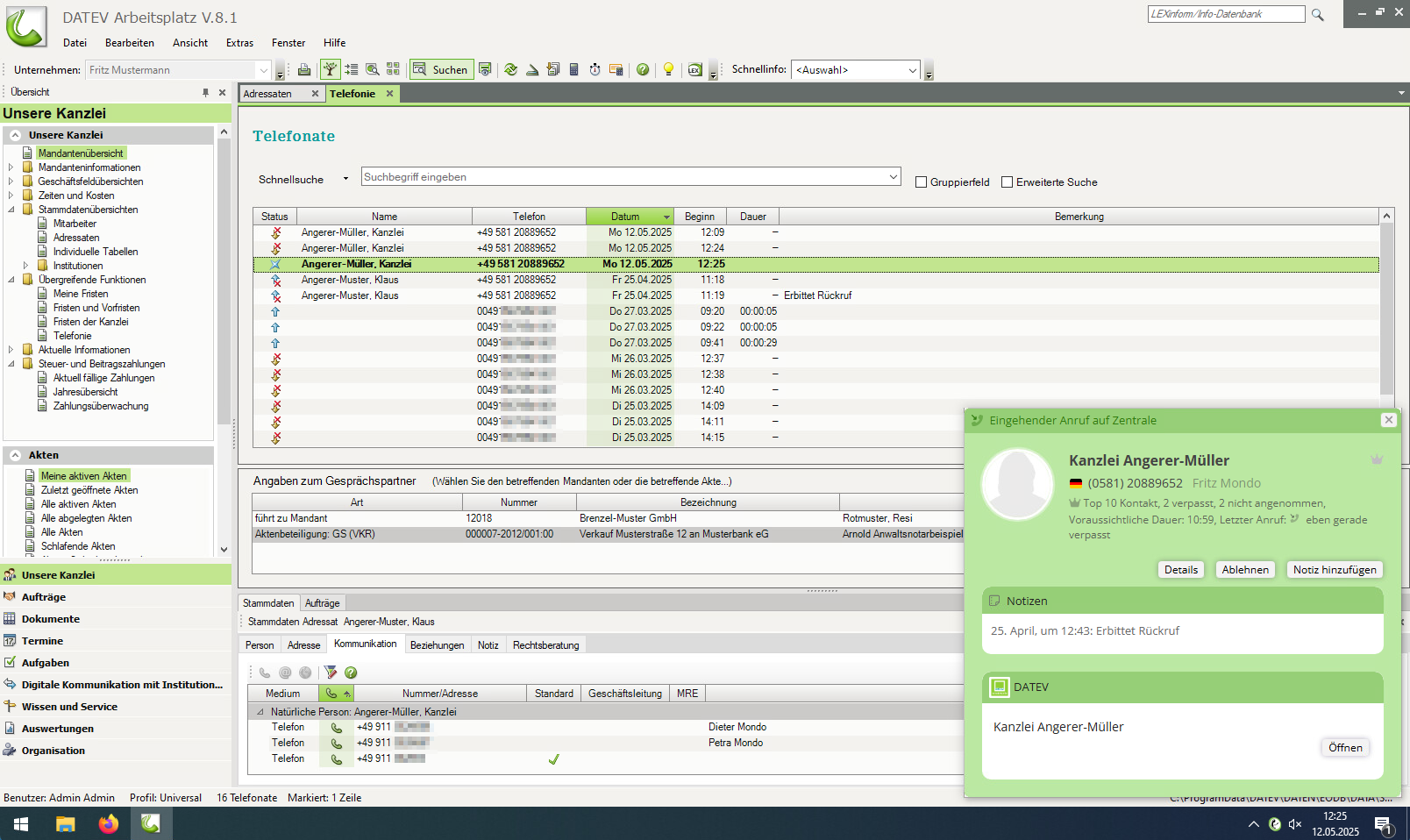Click the stopwatch timer icon in the toolbar
1410x840 pixels.
click(x=595, y=69)
